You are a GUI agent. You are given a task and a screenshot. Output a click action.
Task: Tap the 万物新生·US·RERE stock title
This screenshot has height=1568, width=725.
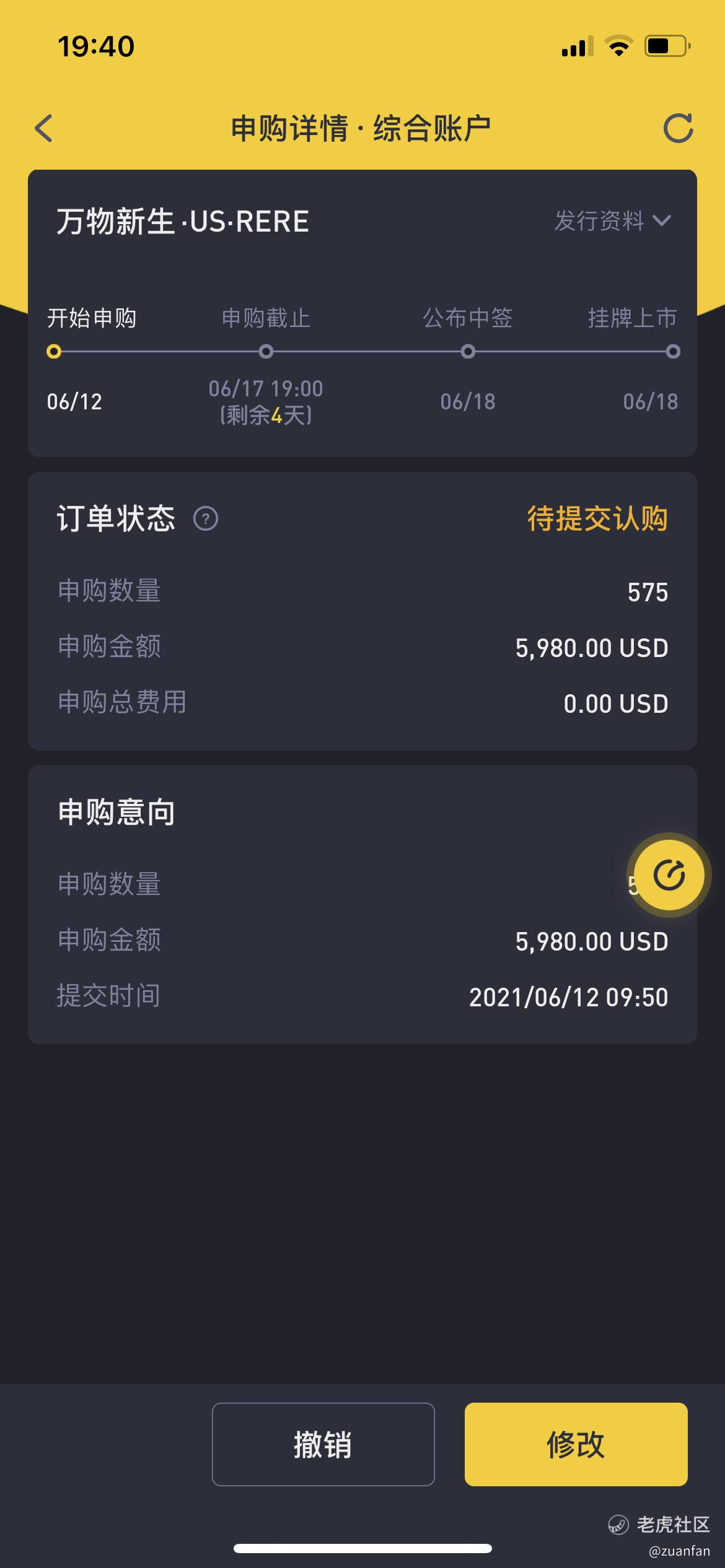point(183,221)
